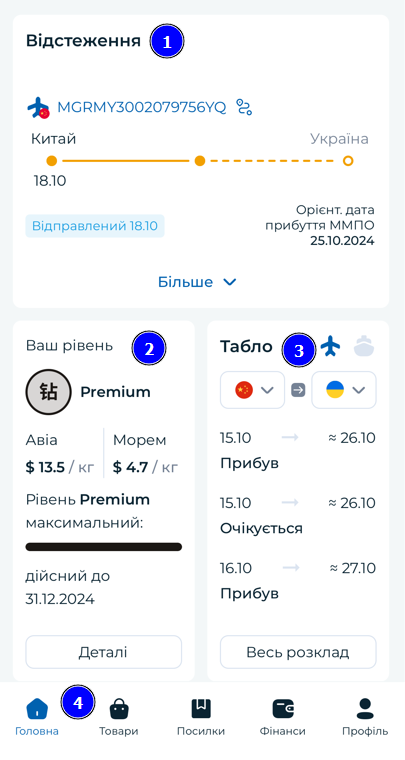Viewport: 405px width, 760px height.
Task: Click the swap direction arrow between countries
Action: (298, 390)
